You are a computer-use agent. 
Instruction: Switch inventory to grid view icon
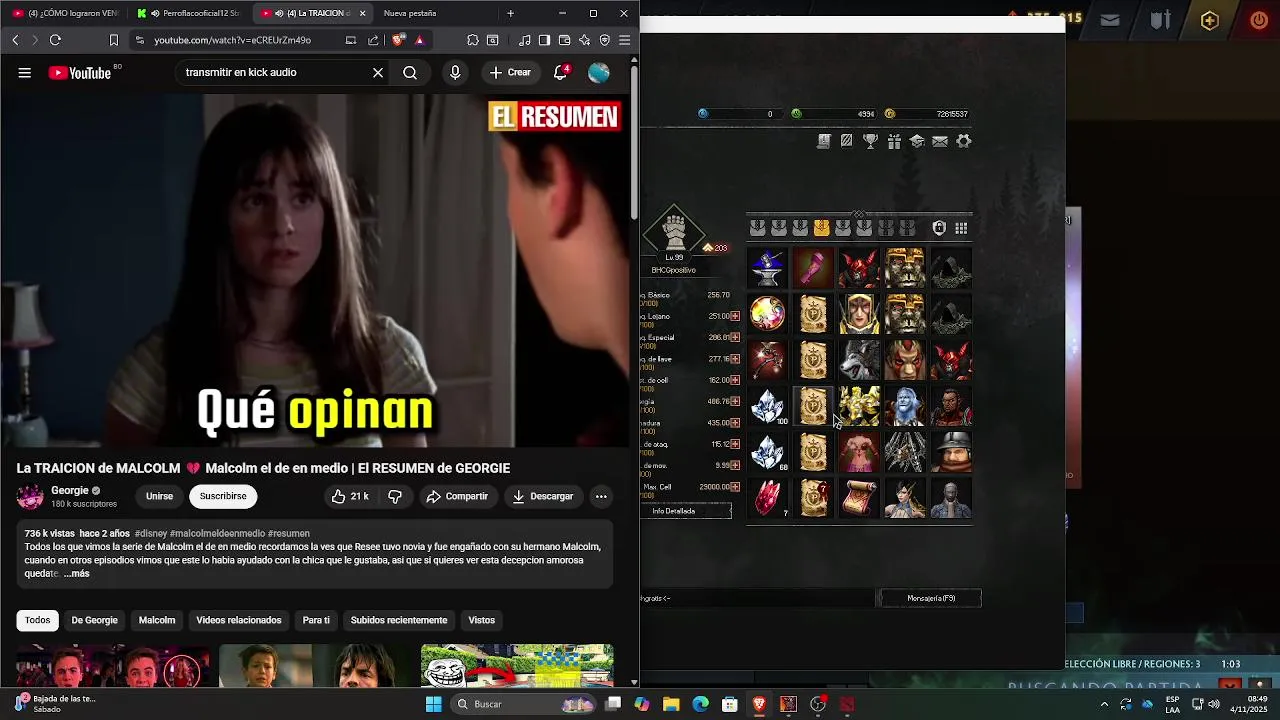click(961, 228)
